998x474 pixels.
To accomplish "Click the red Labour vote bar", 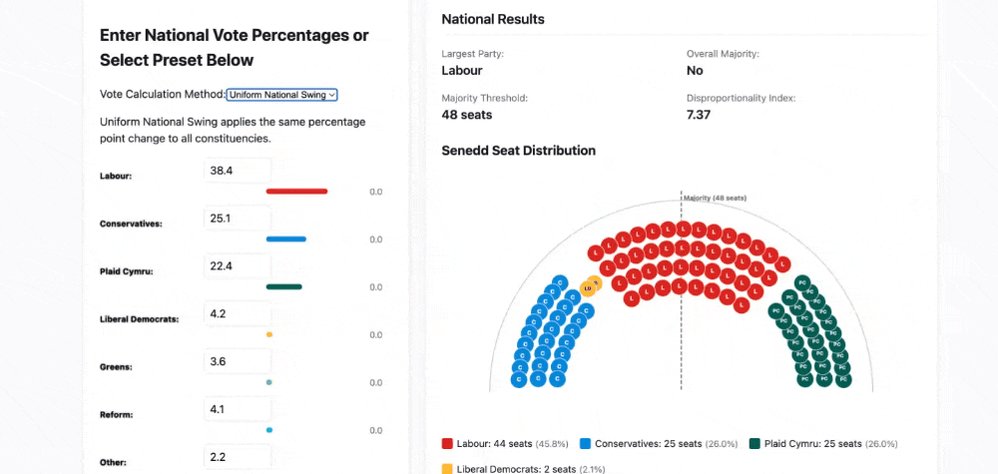I will click(297, 192).
